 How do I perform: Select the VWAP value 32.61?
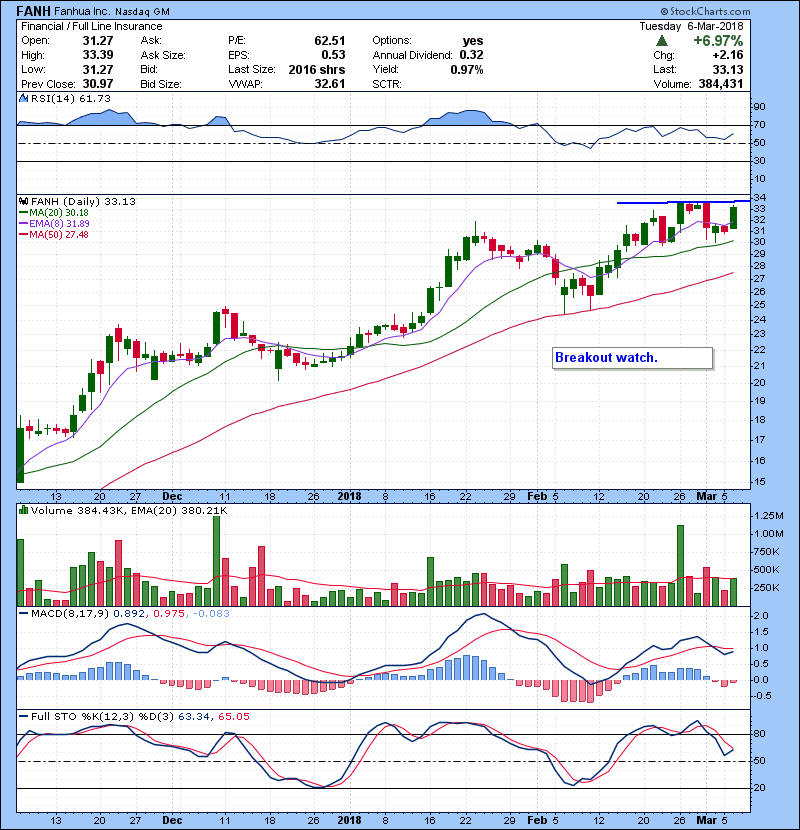tap(329, 84)
